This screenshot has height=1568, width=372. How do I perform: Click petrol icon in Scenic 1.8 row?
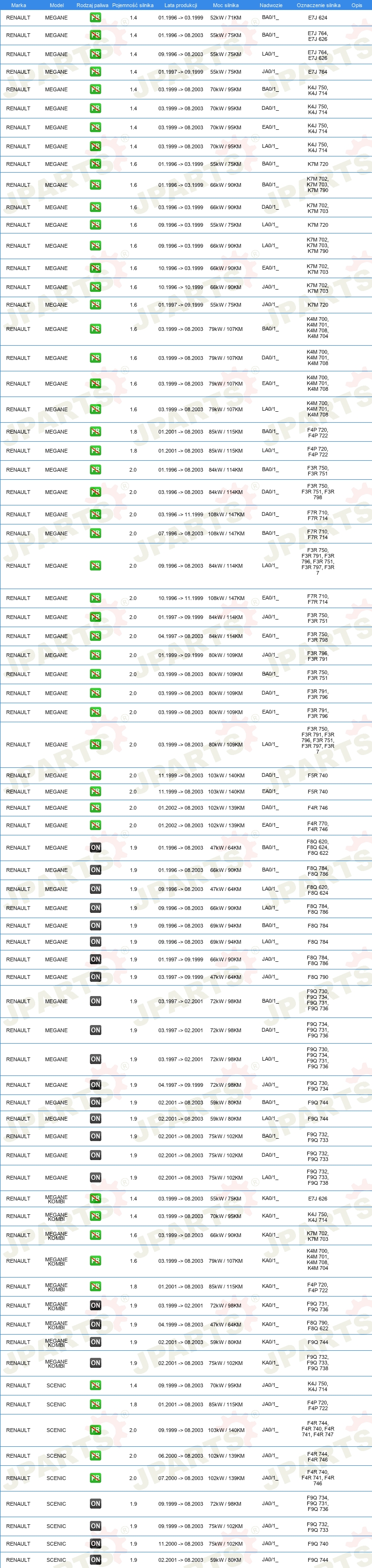click(x=96, y=1404)
